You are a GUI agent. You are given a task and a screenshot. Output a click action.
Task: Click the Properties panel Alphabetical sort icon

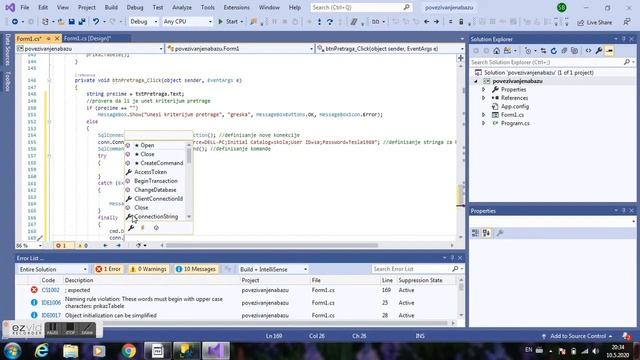click(486, 233)
